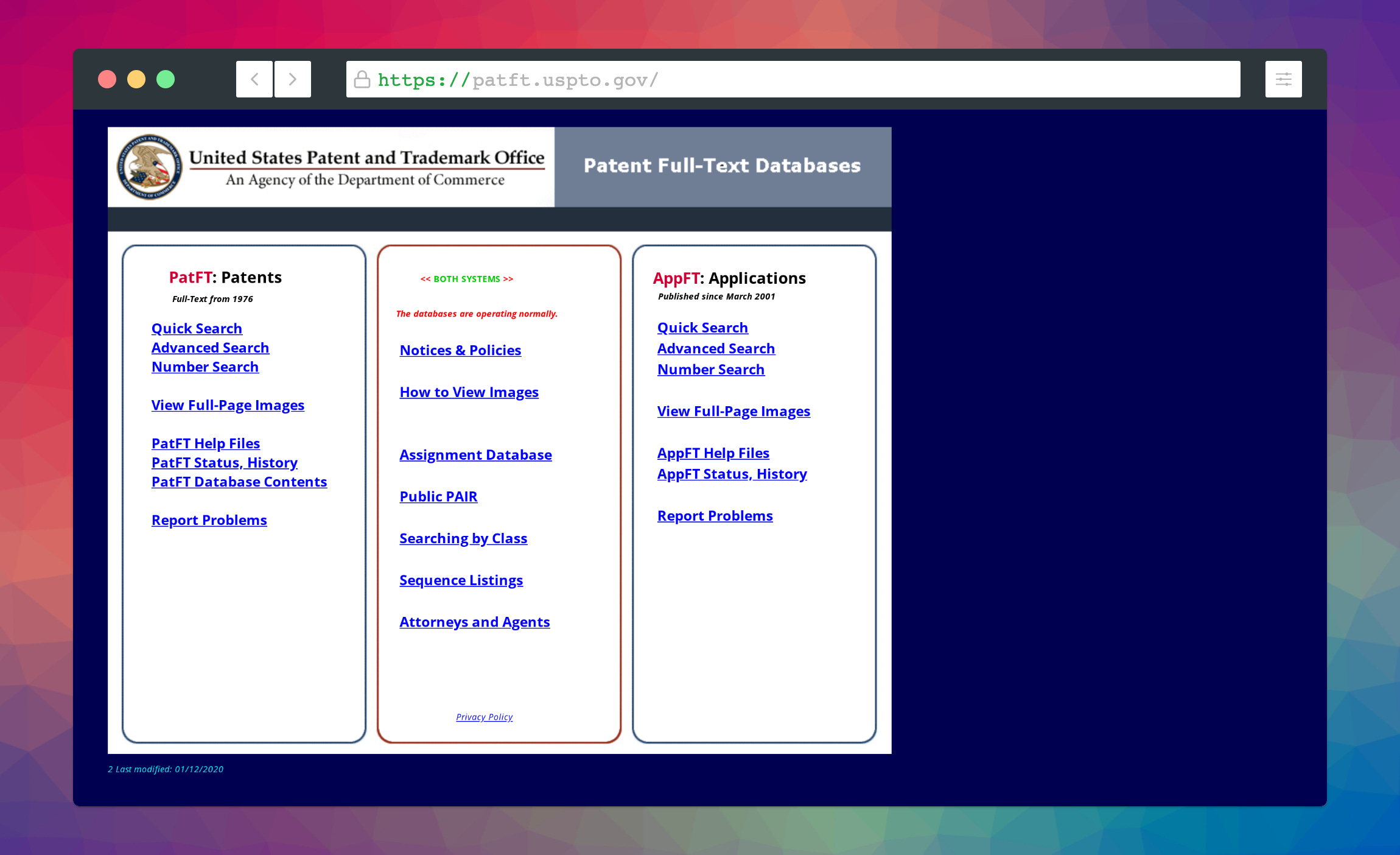Click the yellow minimize window dot

[136, 79]
